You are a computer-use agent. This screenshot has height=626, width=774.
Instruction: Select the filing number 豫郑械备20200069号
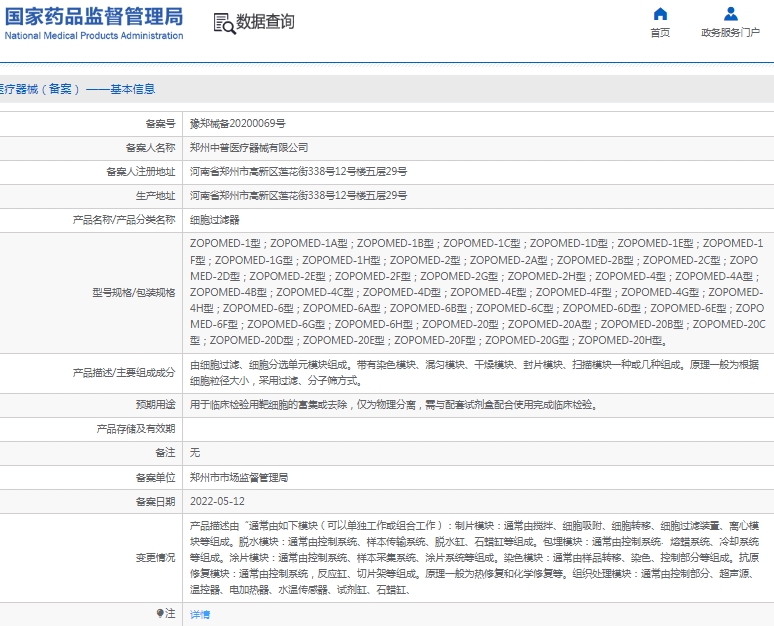(237, 123)
